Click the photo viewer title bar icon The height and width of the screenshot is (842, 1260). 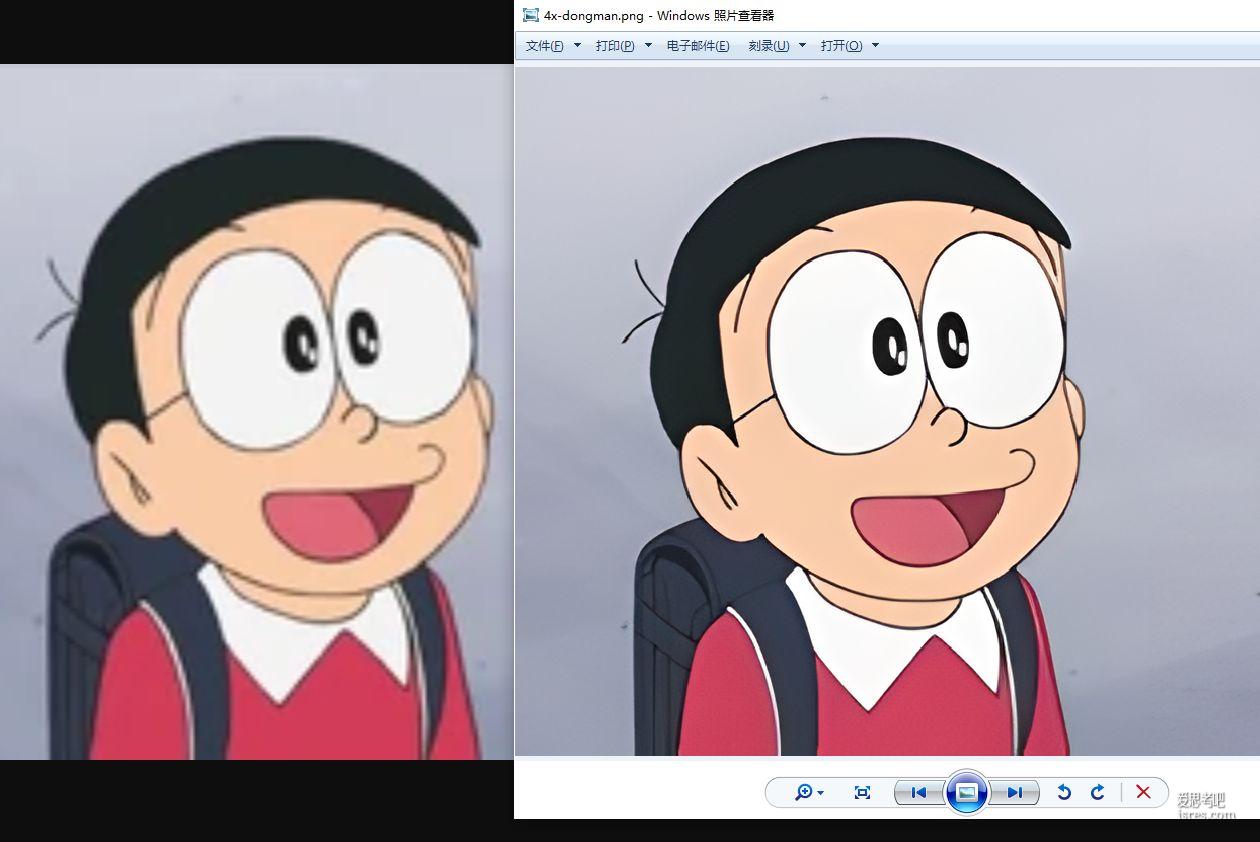coord(530,15)
